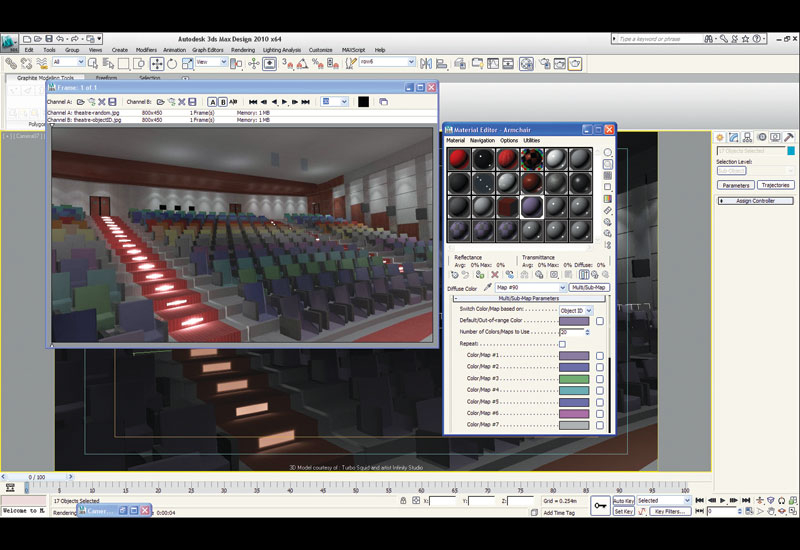This screenshot has width=800, height=550.
Task: Select the Rotate tool in main toolbar
Action: coord(172,63)
